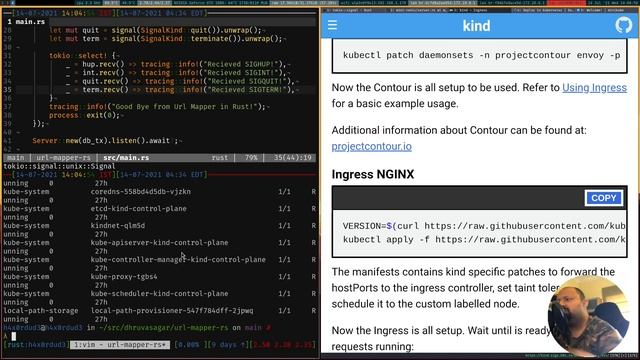Click the 79% indicator in vim status line
Image resolution: width=640 pixels, height=360 pixels.
[251, 158]
